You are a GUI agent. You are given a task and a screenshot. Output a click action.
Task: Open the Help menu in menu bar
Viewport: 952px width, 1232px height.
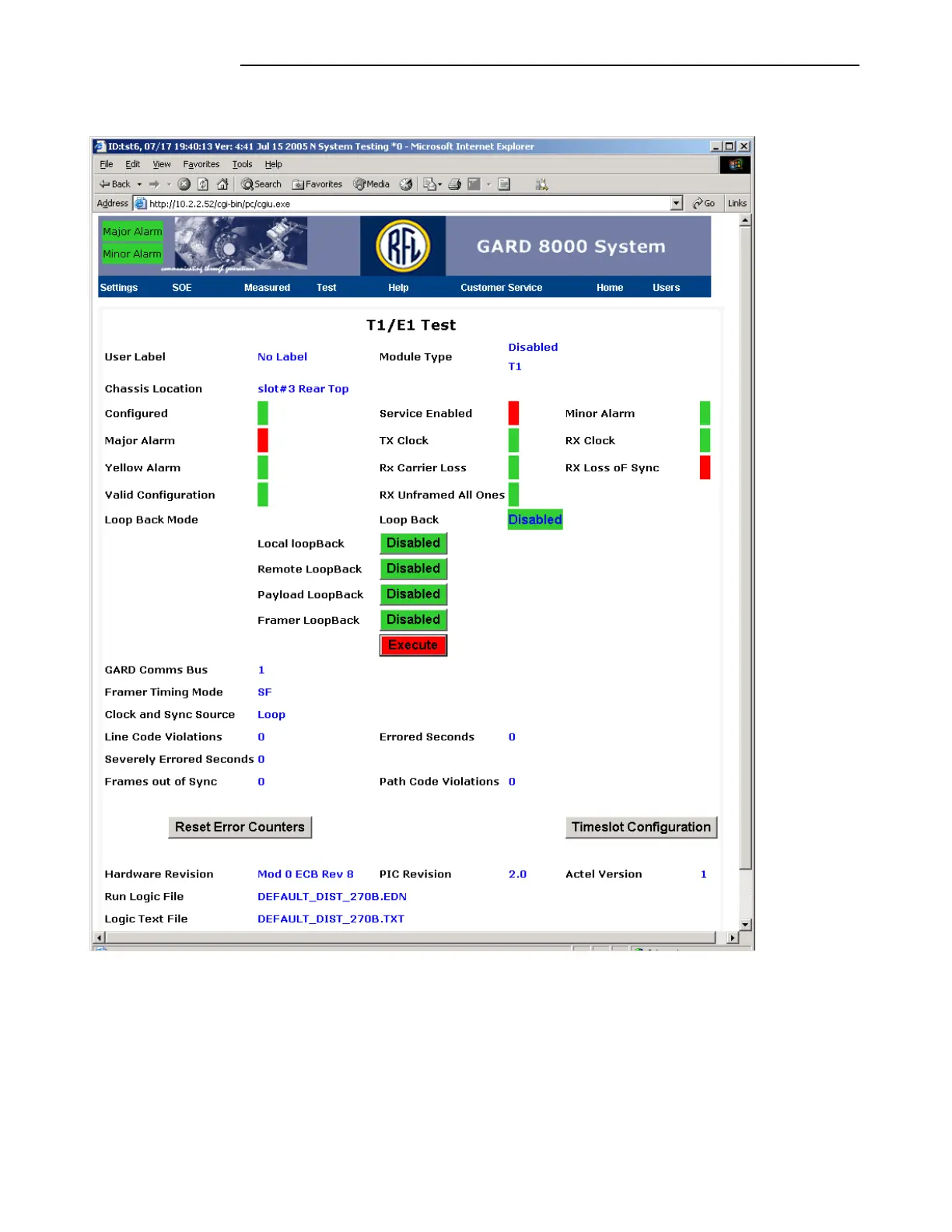(x=273, y=165)
